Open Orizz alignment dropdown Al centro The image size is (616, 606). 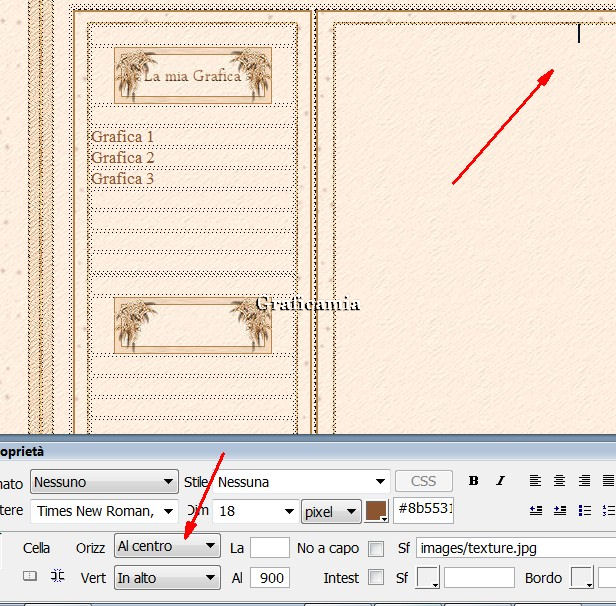click(167, 546)
